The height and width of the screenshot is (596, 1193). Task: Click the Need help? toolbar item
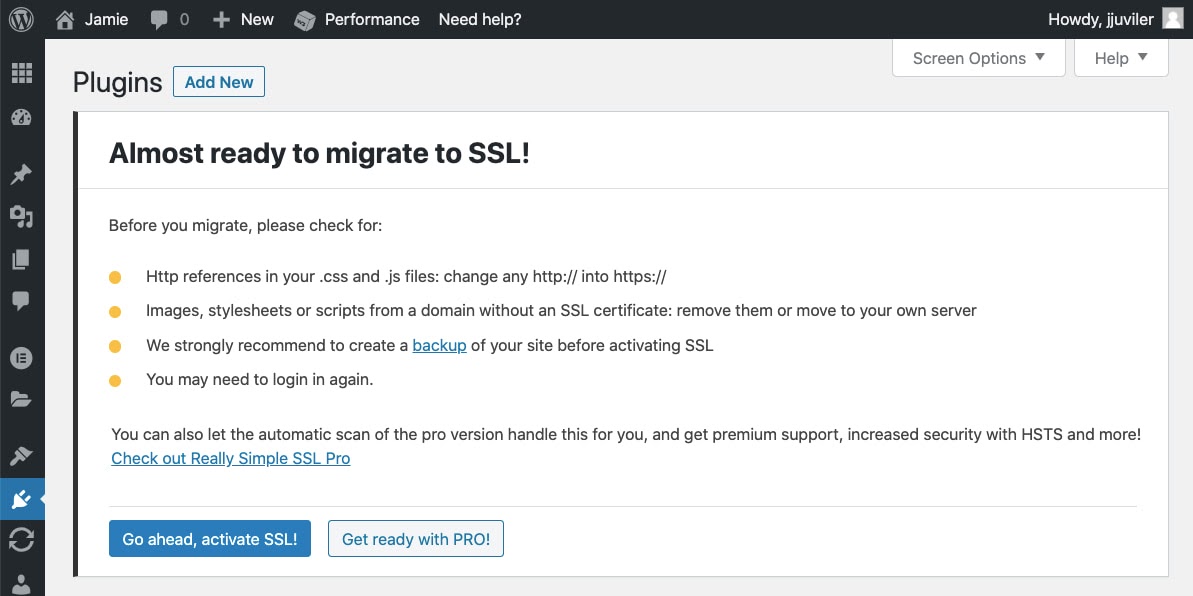[x=480, y=20]
